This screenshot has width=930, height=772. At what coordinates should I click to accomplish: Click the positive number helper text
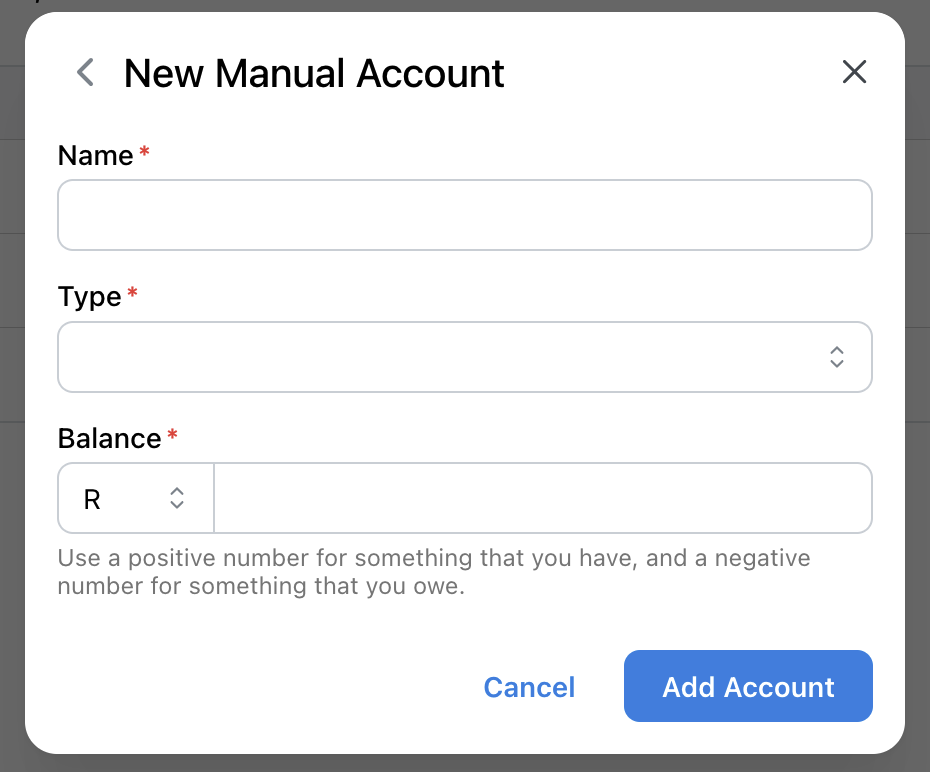[x=433, y=571]
